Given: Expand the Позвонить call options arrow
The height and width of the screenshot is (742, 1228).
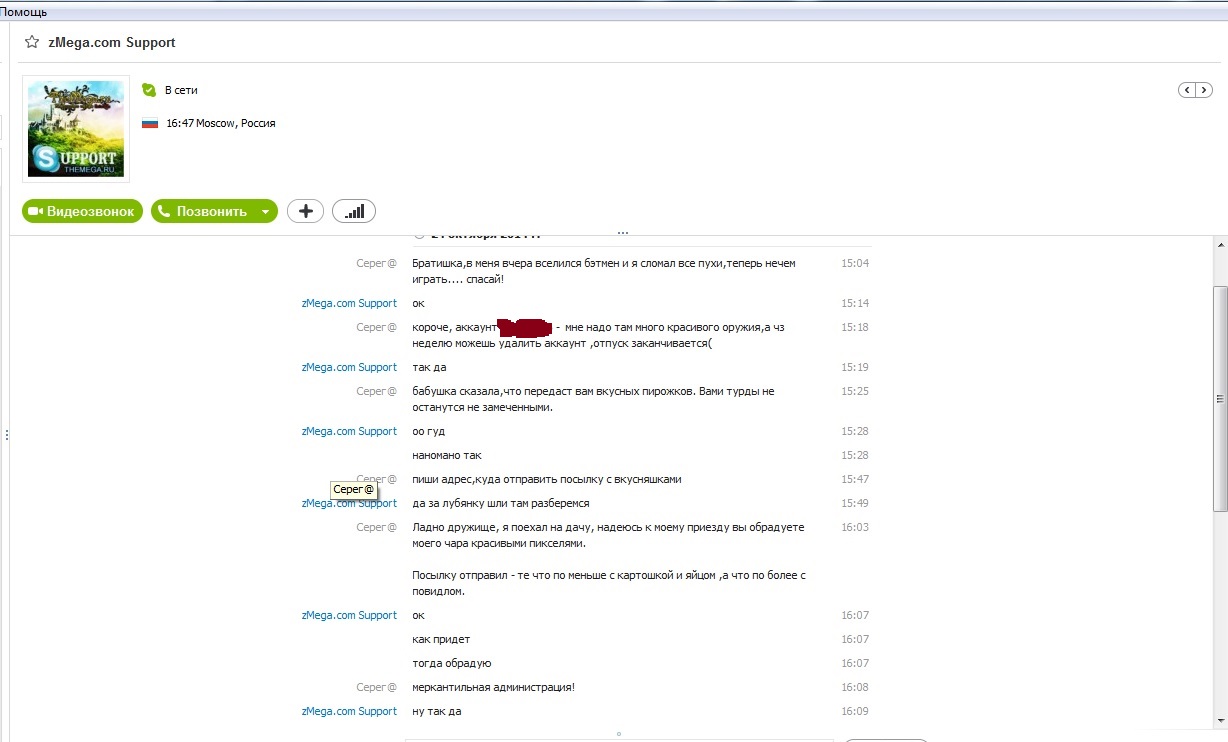Looking at the screenshot, I should click(x=265, y=211).
